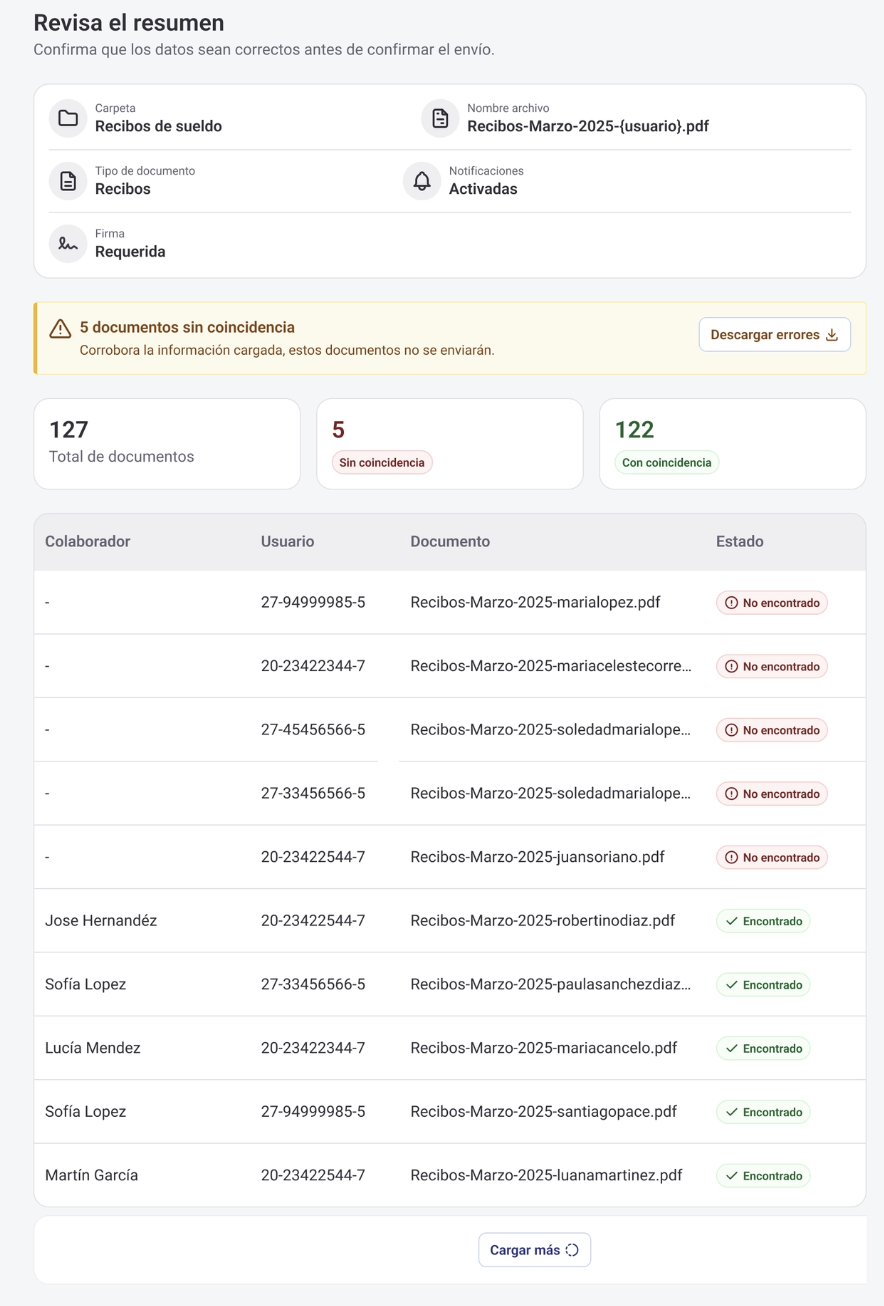This screenshot has width=884, height=1306.
Task: Click Encontrado status in Lucía Mendez row
Action: coord(763,1048)
